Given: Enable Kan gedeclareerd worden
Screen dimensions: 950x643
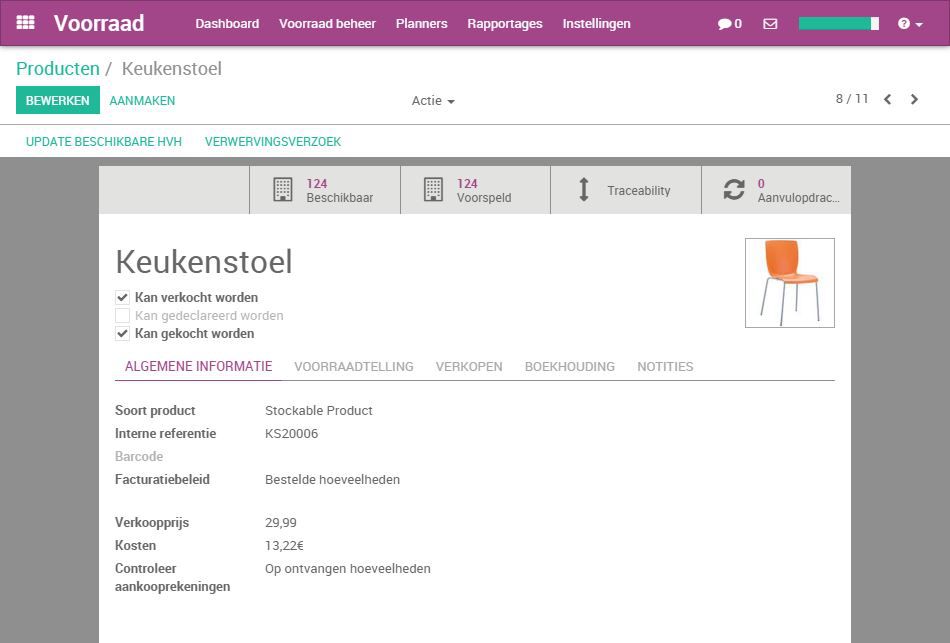Looking at the screenshot, I should (122, 315).
